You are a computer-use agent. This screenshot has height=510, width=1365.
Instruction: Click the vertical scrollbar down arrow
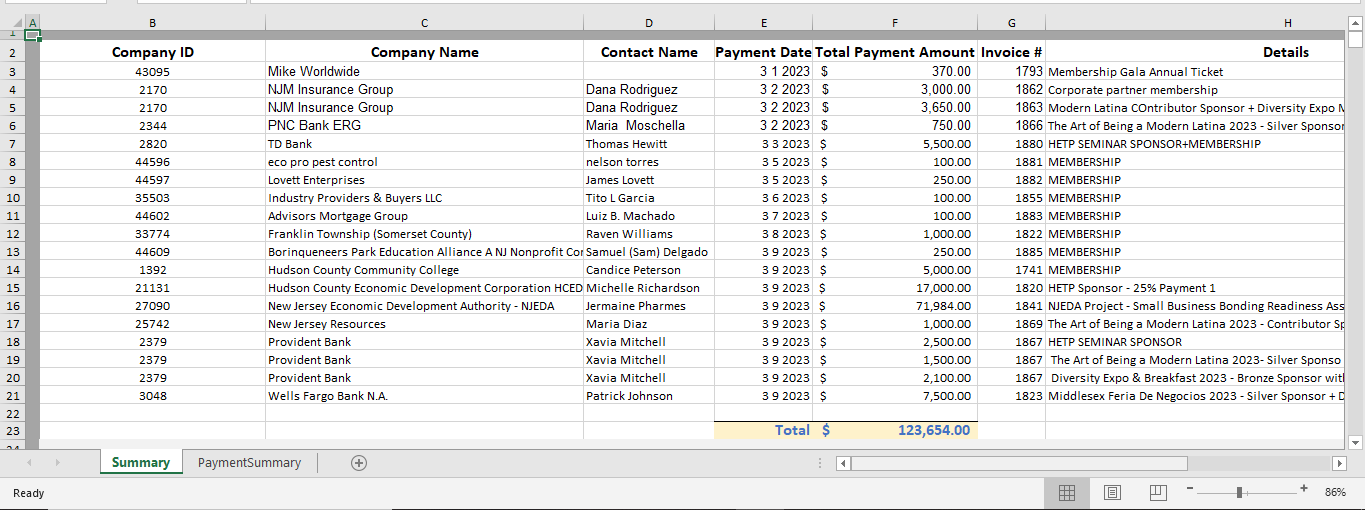[1356, 442]
